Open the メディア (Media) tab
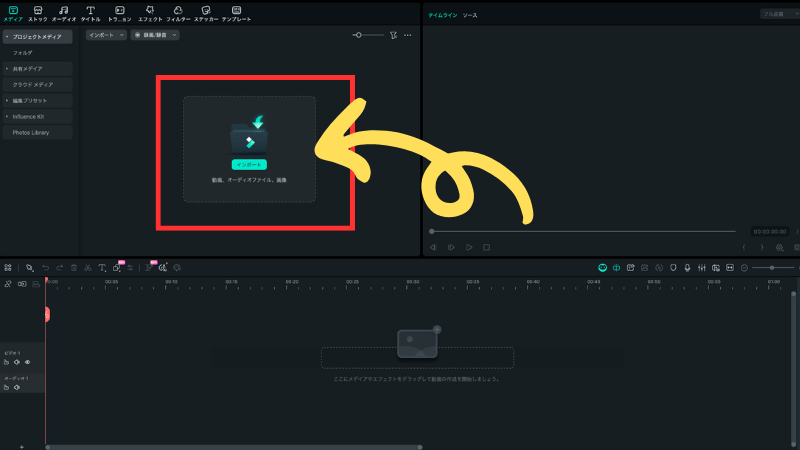 click(x=13, y=14)
